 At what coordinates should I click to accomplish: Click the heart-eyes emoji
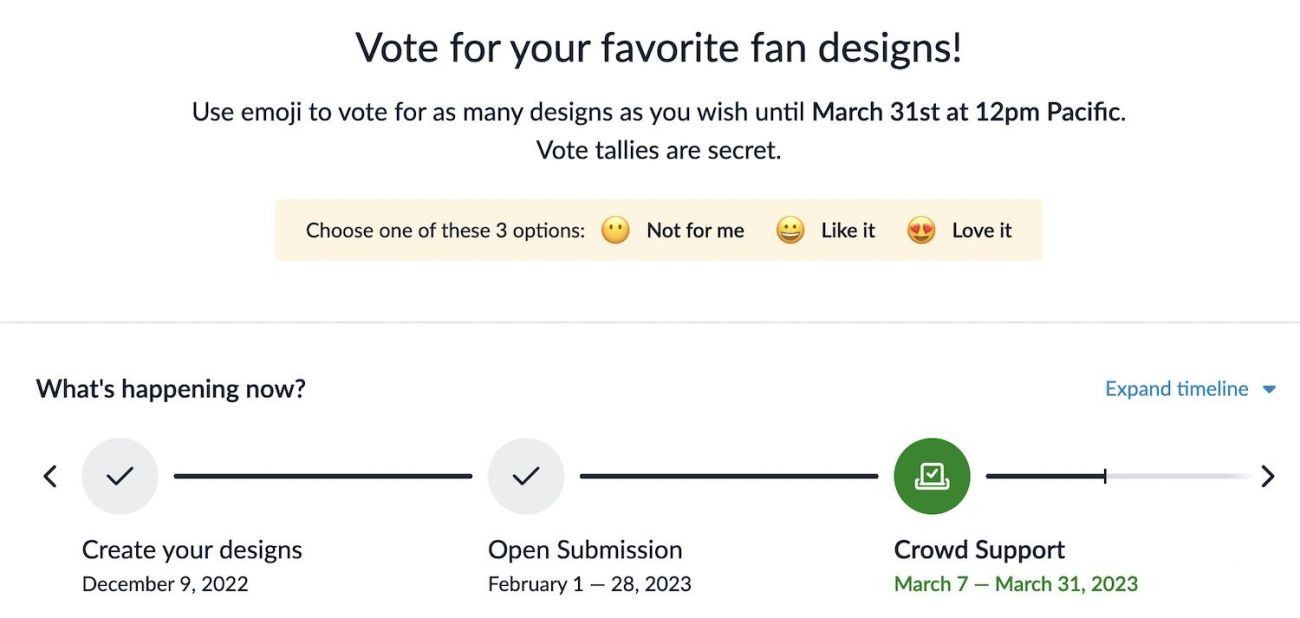click(x=921, y=231)
